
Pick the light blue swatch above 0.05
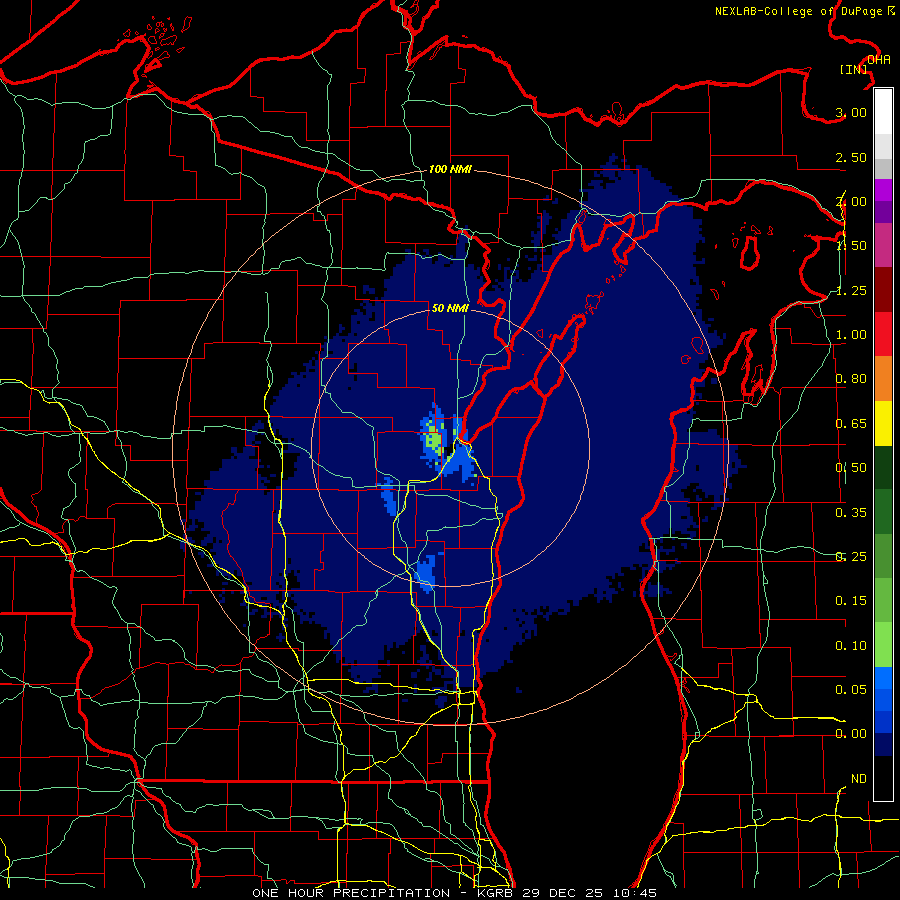pyautogui.click(x=883, y=678)
